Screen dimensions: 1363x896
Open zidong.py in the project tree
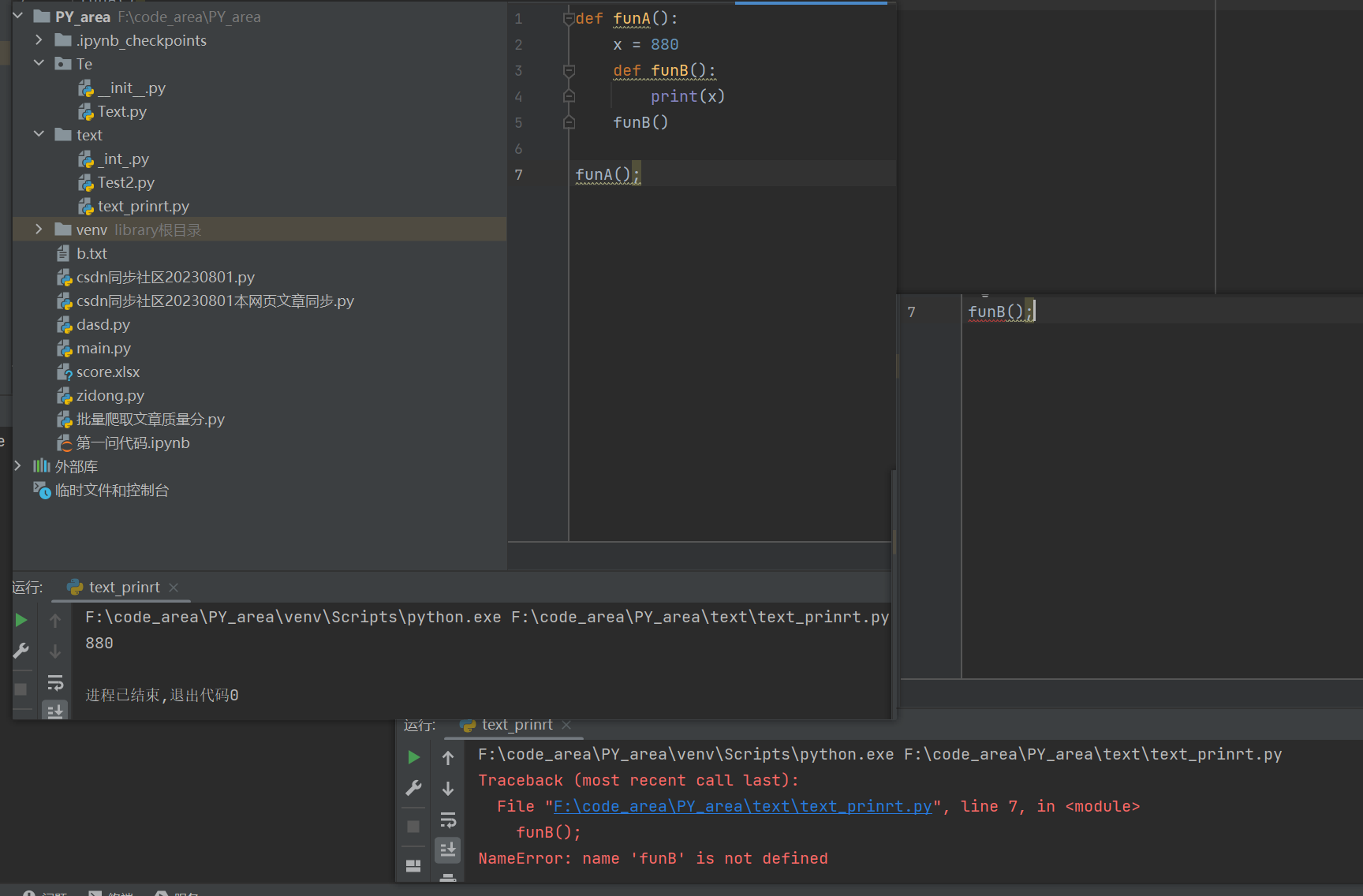click(x=110, y=395)
